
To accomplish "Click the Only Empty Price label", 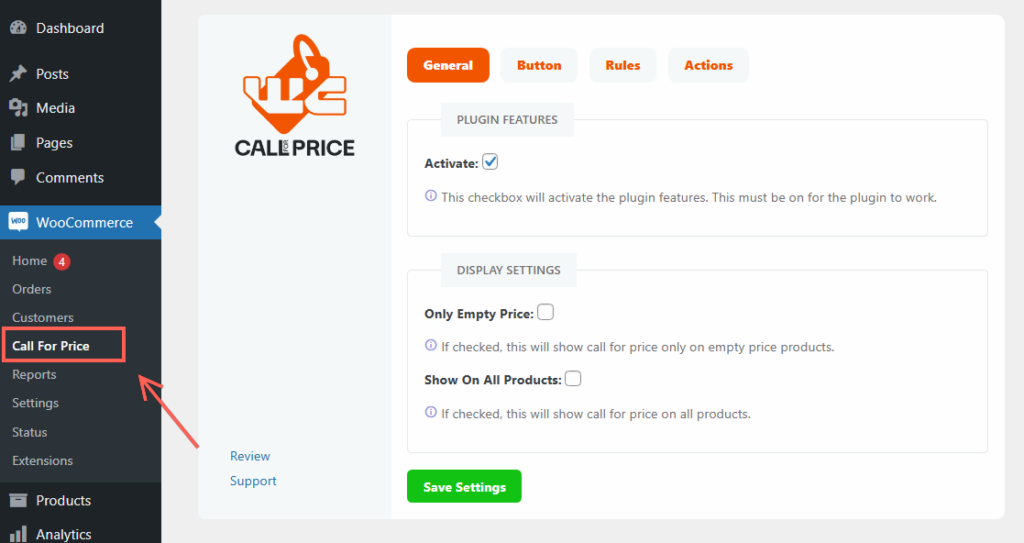I will click(x=479, y=314).
